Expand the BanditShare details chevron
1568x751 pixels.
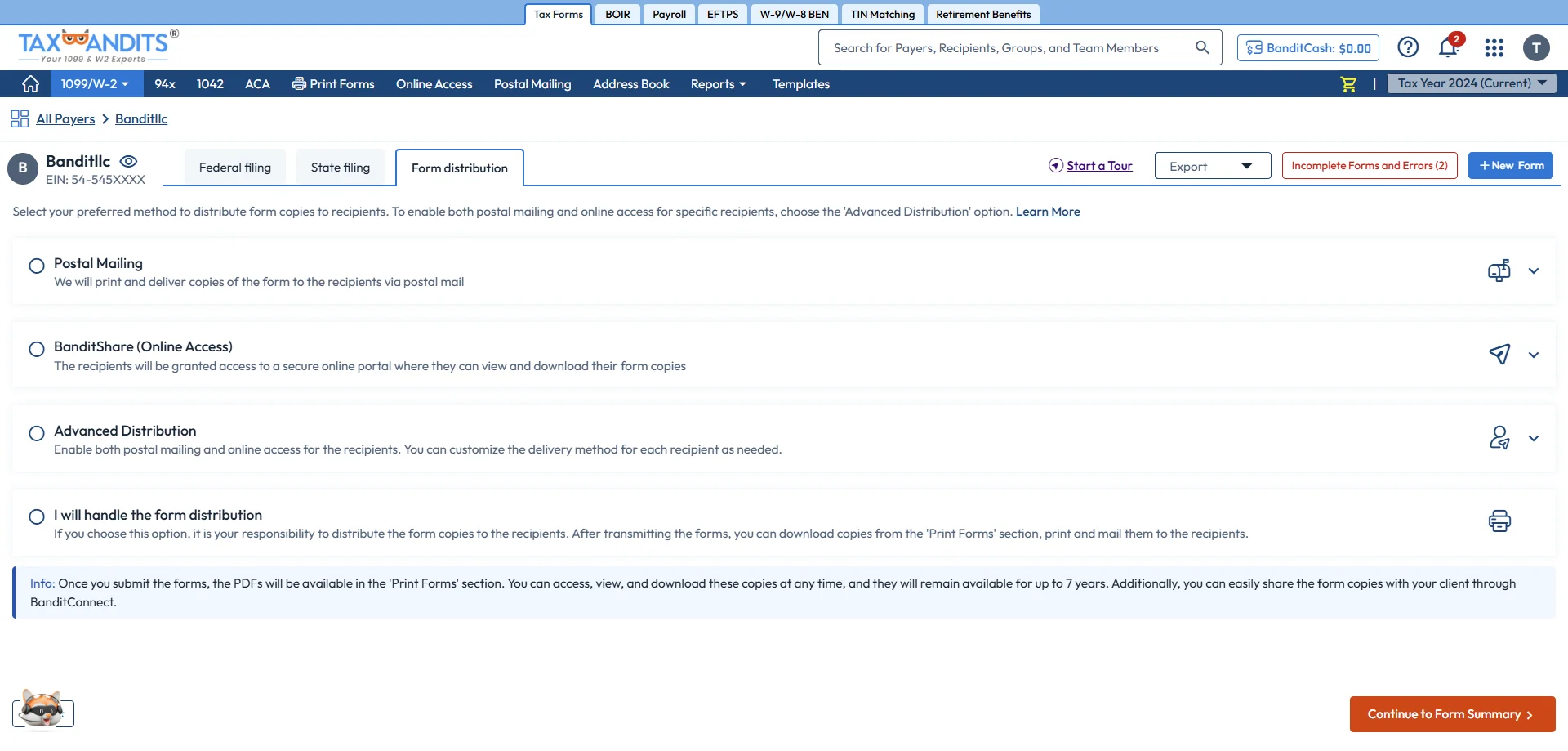[1534, 355]
